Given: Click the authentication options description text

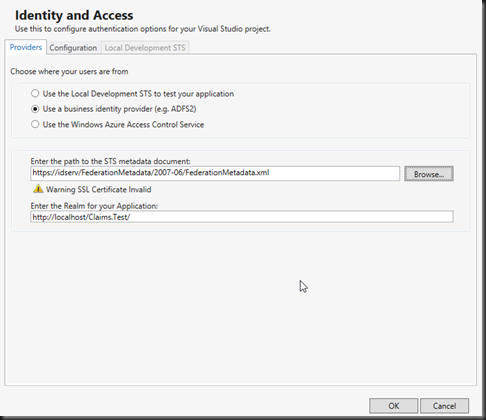Looking at the screenshot, I should coord(142,29).
